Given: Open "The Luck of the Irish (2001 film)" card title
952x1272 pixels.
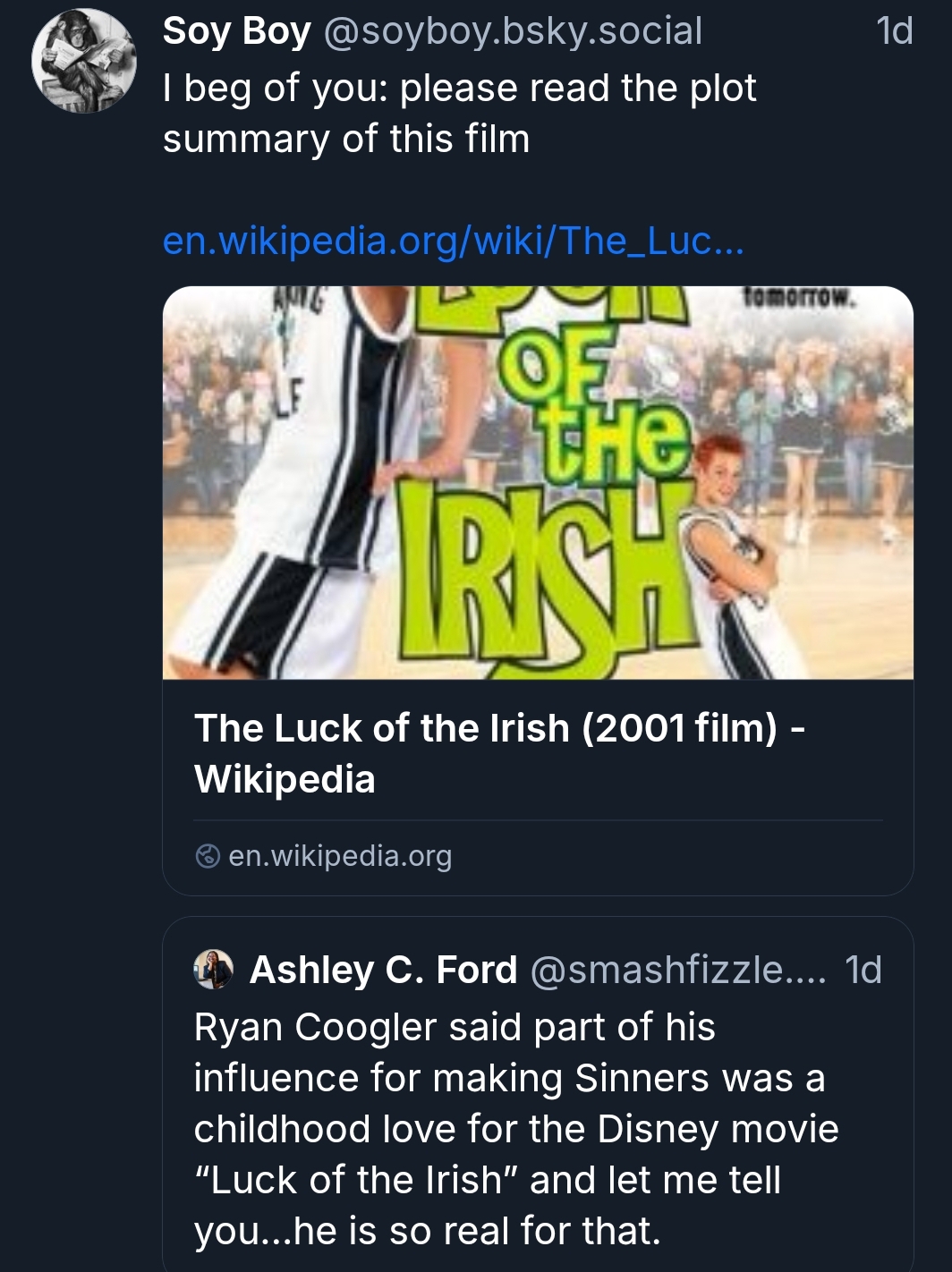Looking at the screenshot, I should (498, 753).
